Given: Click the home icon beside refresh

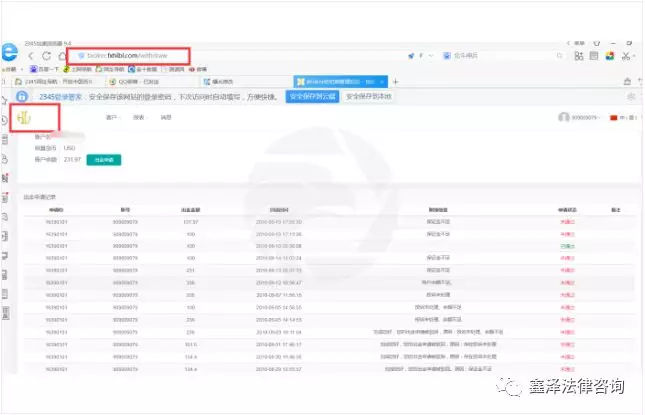Looking at the screenshot, I should [61, 56].
